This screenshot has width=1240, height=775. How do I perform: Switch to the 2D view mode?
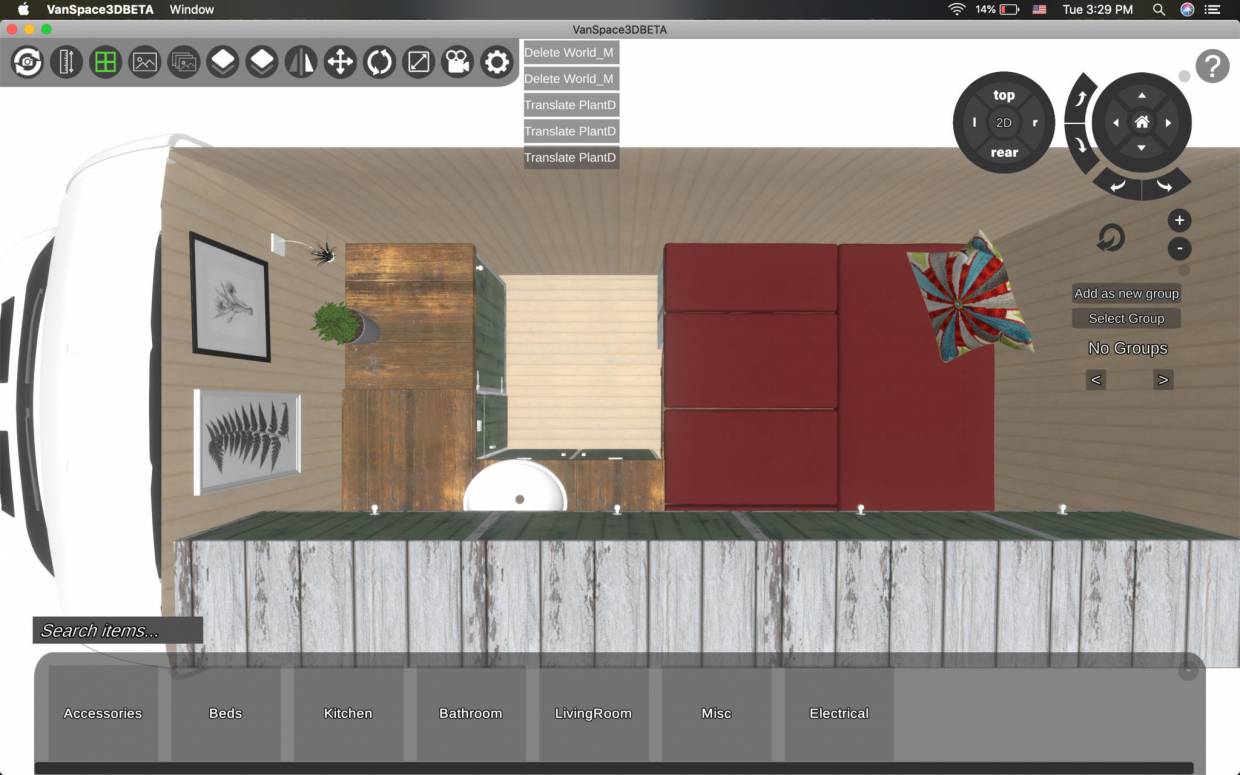coord(1003,122)
